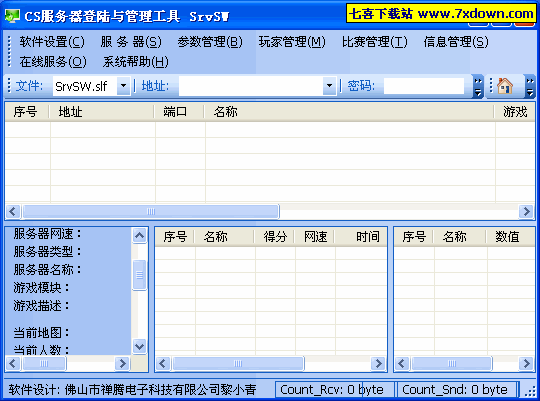The height and width of the screenshot is (401, 540).
Task: Click player list horizontal scrollbar thumb
Action: (238, 363)
